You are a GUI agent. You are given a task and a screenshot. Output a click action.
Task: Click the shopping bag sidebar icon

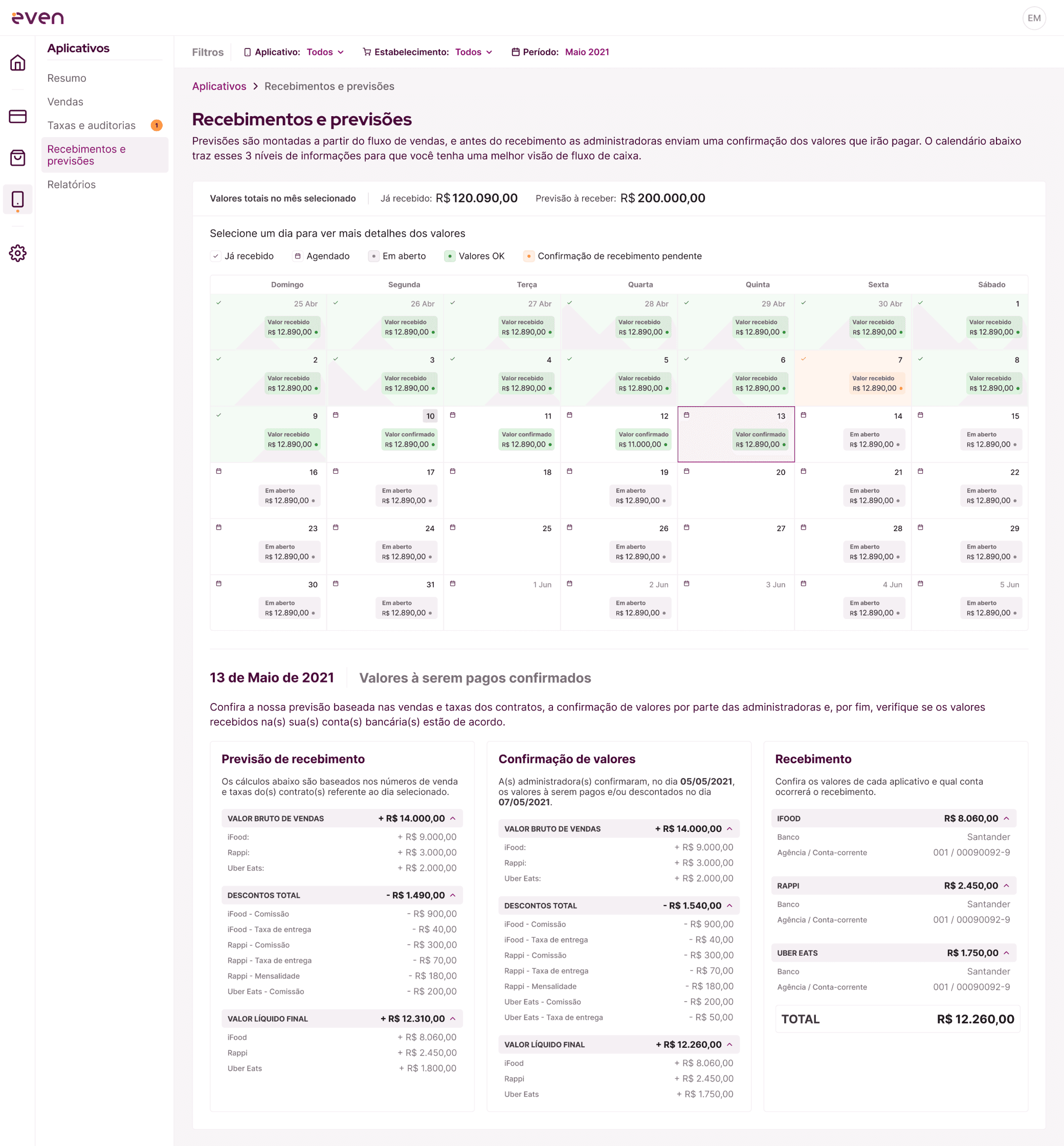point(18,158)
